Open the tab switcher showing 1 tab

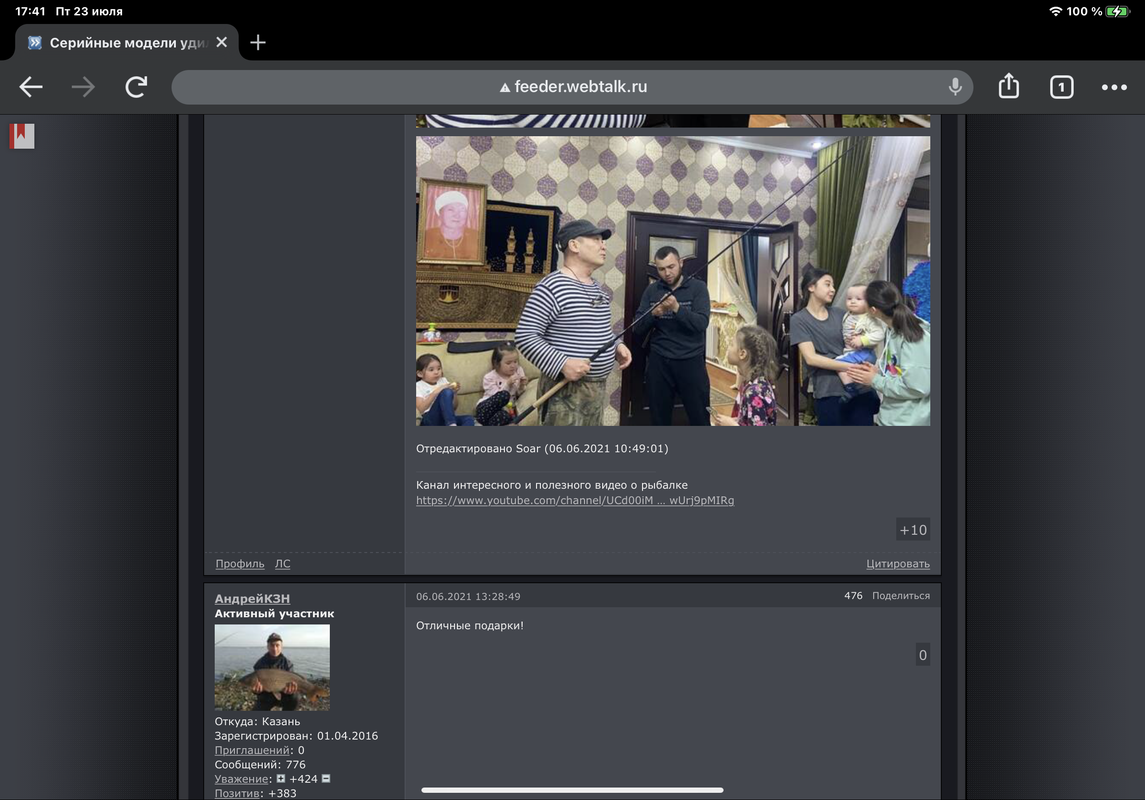[x=1062, y=88]
